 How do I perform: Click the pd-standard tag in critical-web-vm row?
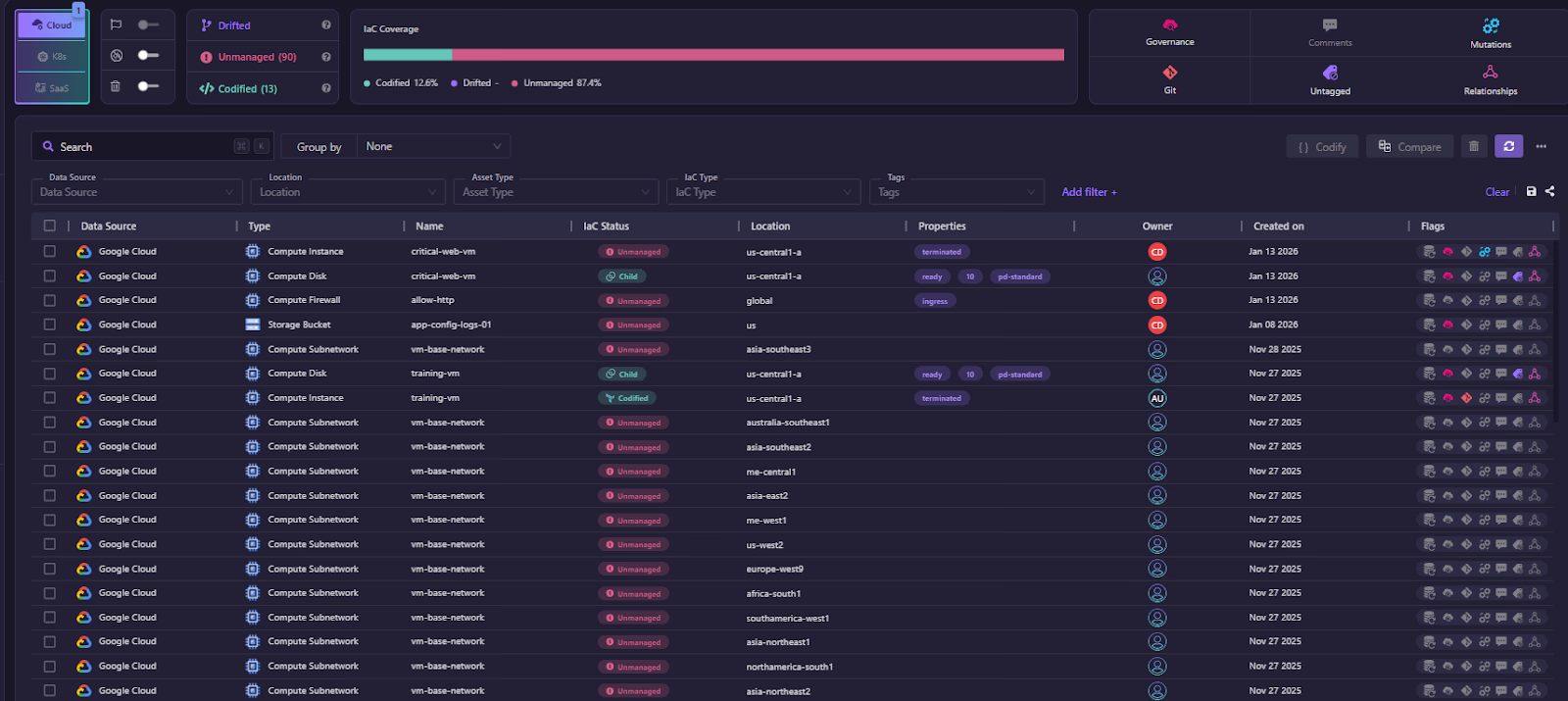click(1019, 276)
